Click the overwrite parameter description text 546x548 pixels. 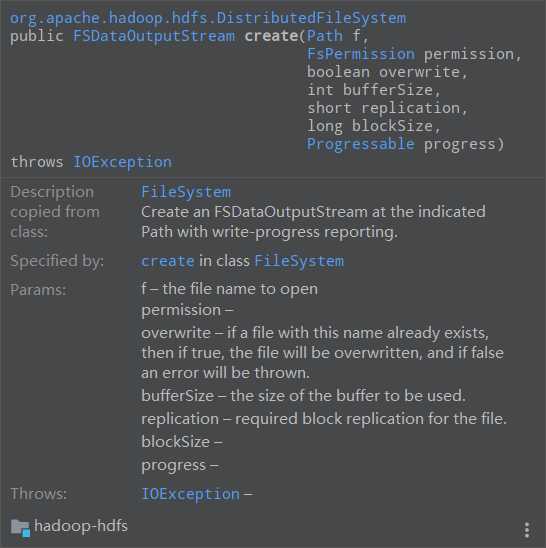[322, 353]
